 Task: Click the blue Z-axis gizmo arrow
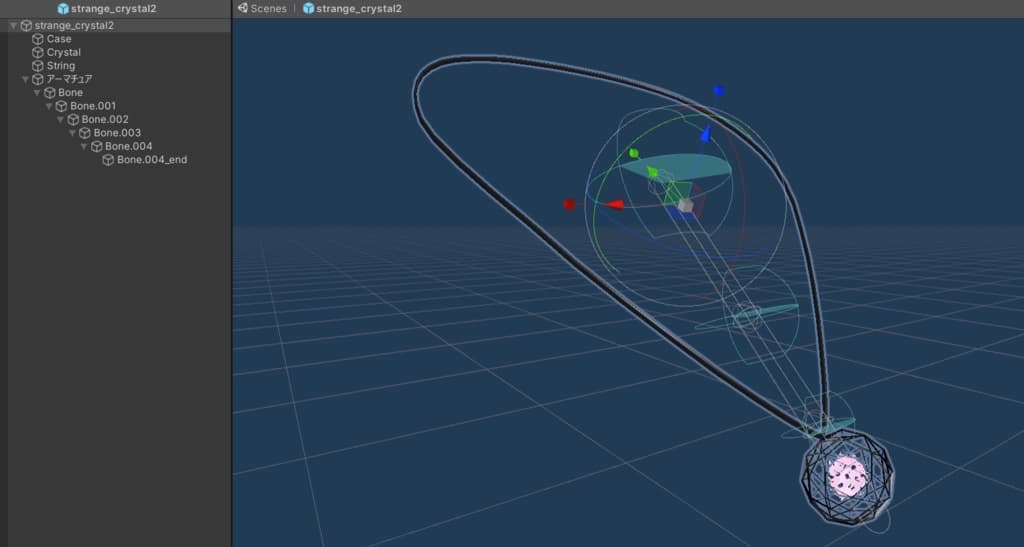[705, 133]
